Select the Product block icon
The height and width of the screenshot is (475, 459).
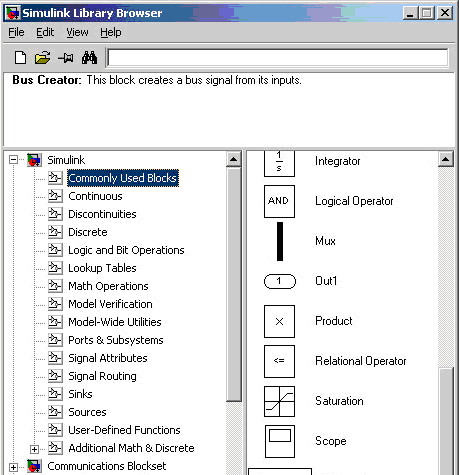click(x=279, y=321)
